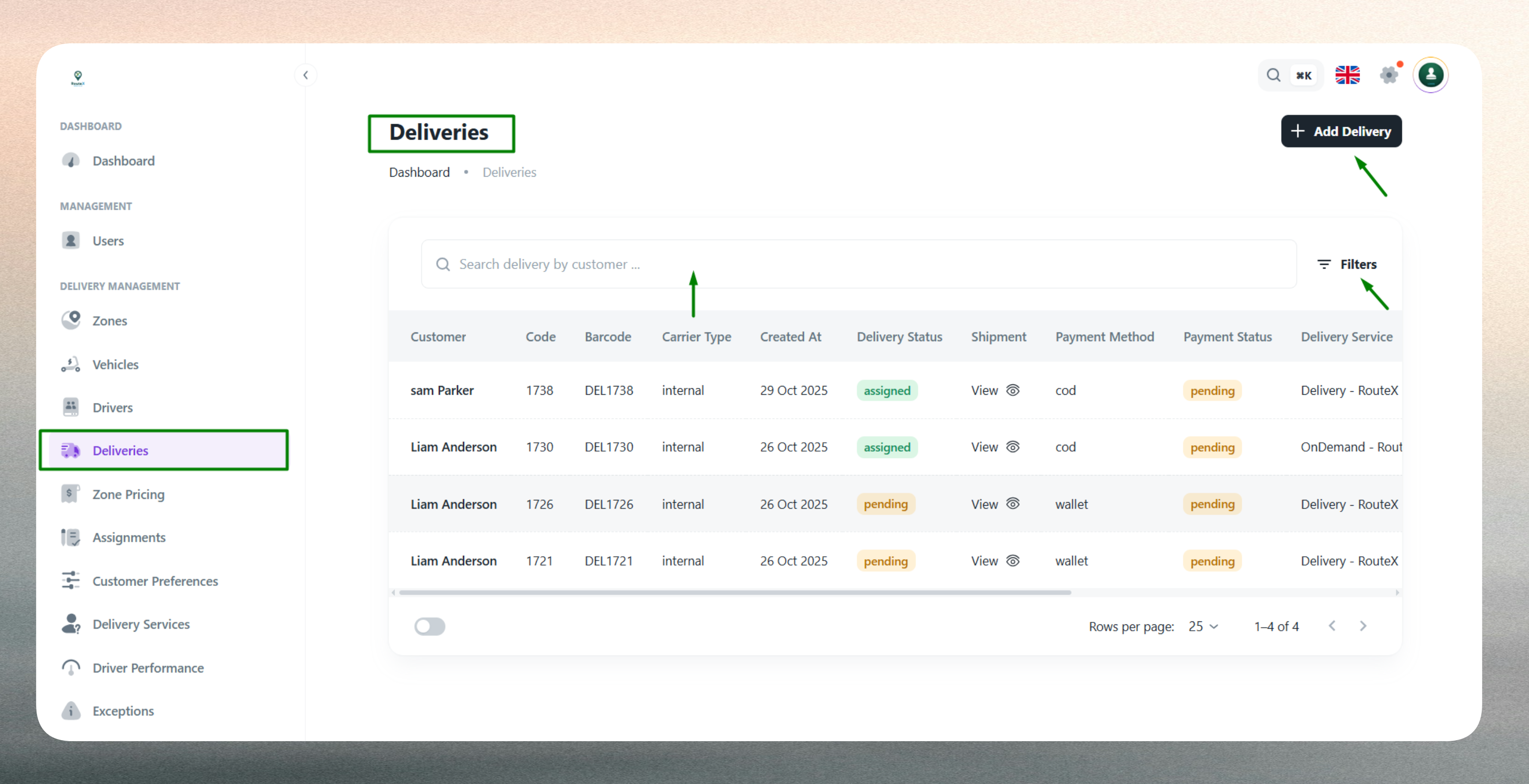Viewport: 1529px width, 784px height.
Task: Open the settings gear icon
Action: click(1389, 75)
